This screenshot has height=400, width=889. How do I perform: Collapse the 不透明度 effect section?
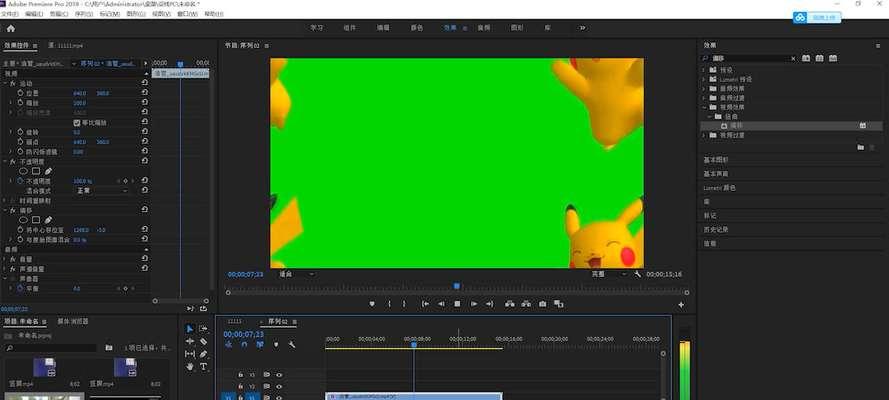pos(5,161)
